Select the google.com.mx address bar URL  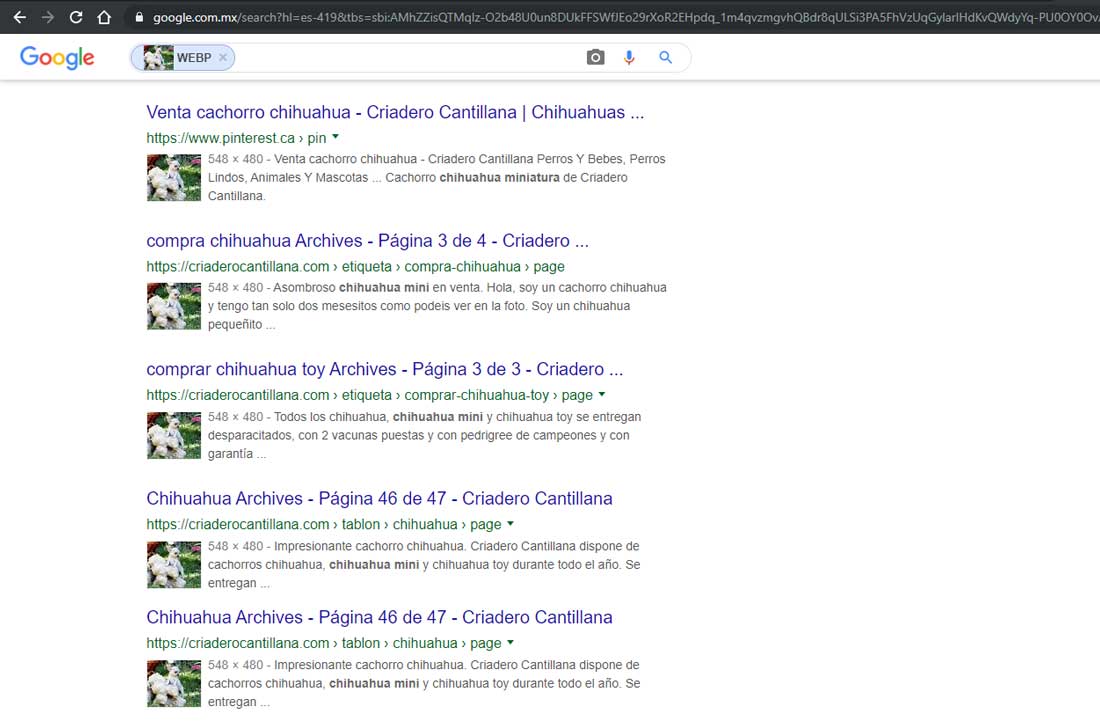tap(624, 17)
